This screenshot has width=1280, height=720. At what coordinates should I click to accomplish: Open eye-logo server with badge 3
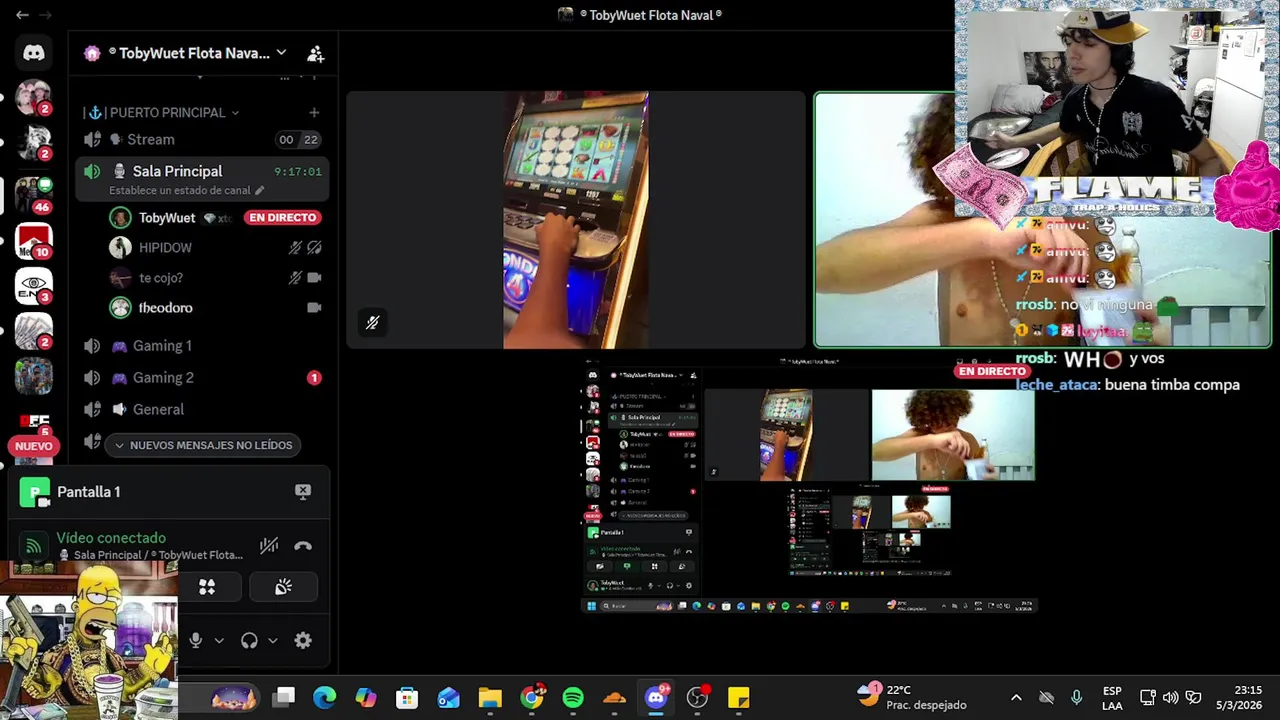point(33,287)
